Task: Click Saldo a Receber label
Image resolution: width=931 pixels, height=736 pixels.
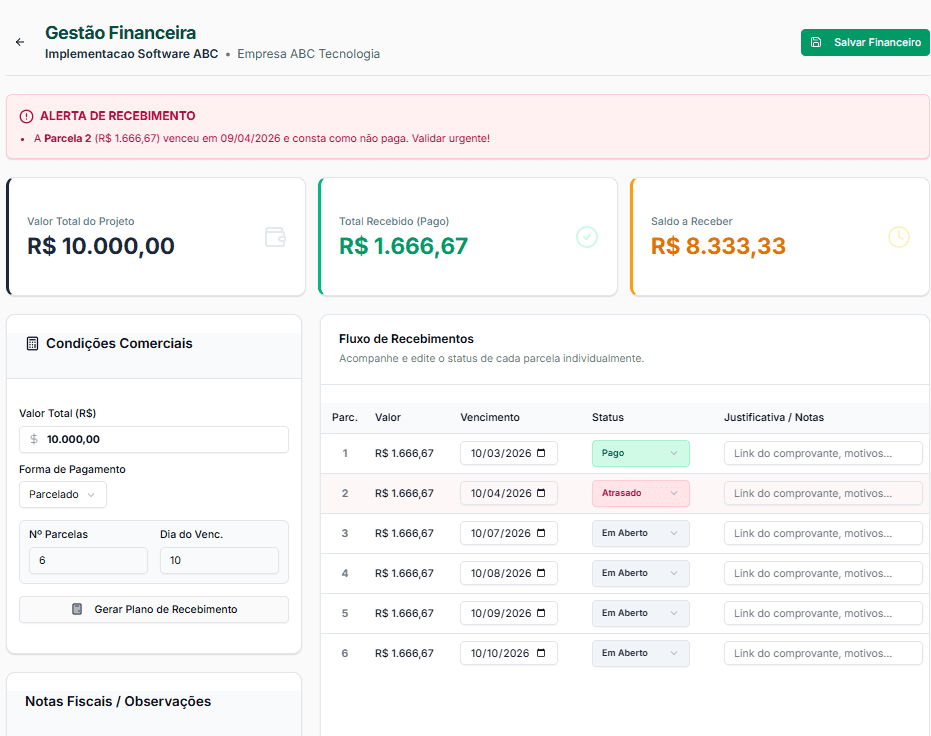Action: coord(692,221)
